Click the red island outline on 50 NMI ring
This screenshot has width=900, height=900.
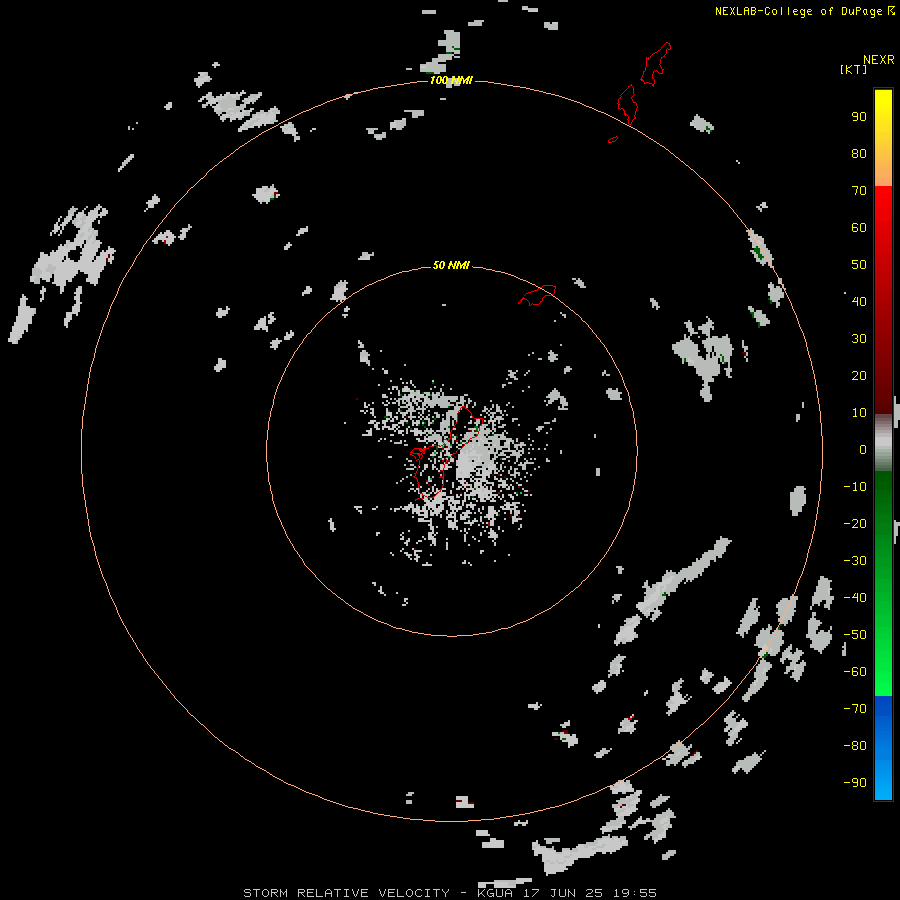point(537,295)
